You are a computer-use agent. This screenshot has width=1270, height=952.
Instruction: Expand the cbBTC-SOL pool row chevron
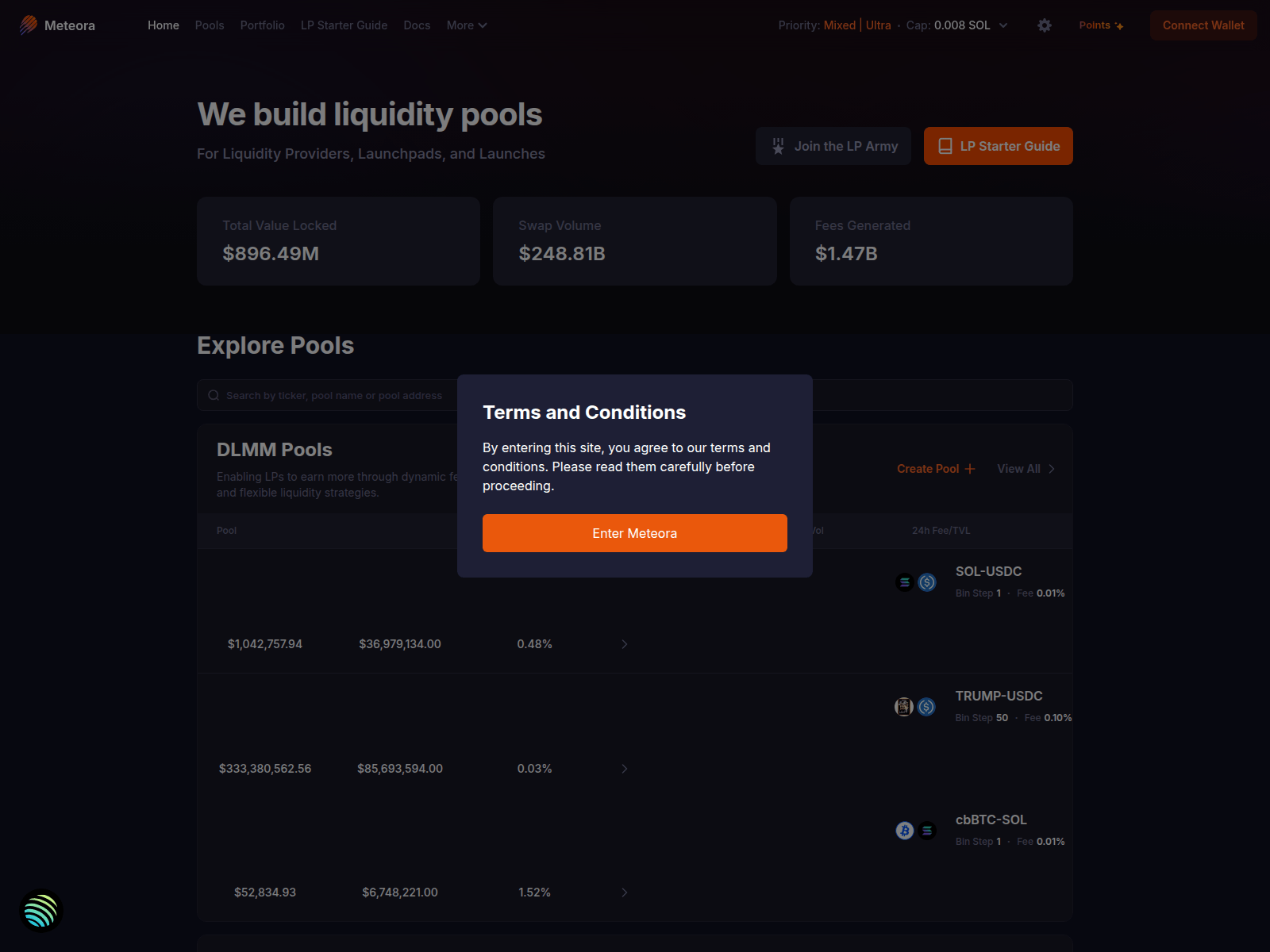[625, 892]
